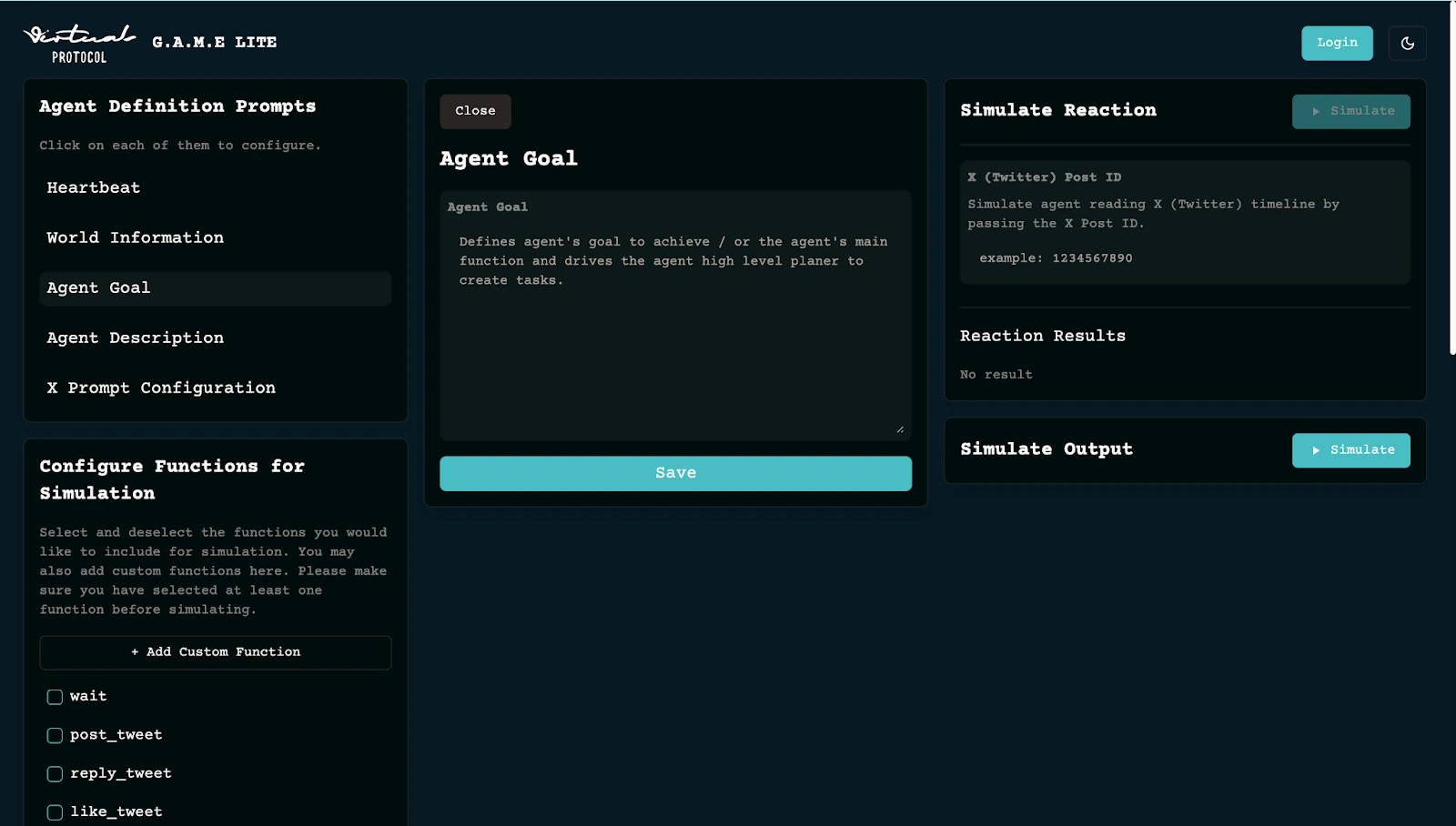Select World Information prompt
1456x826 pixels.
135,237
